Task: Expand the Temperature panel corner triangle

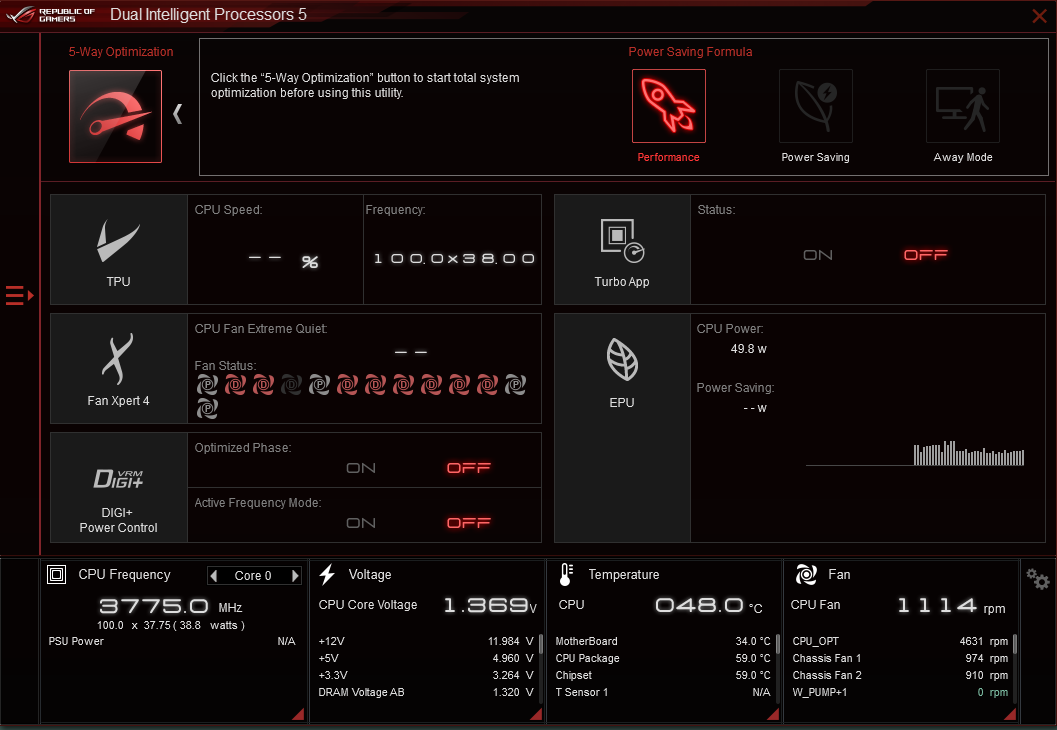Action: coord(773,714)
